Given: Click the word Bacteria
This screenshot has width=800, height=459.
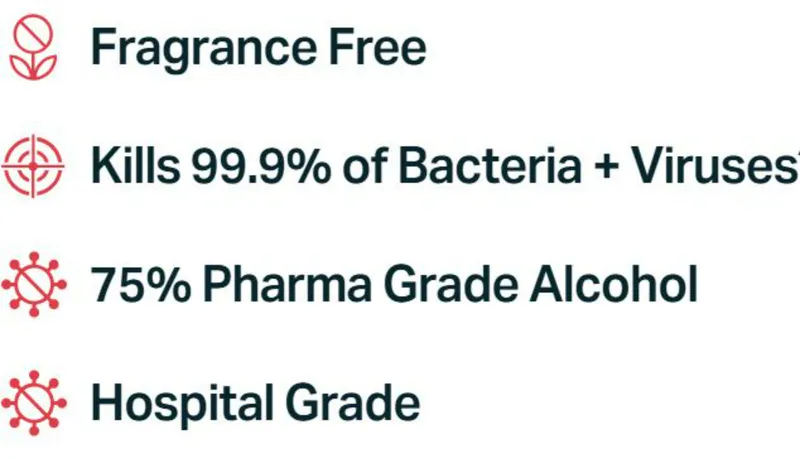Looking at the screenshot, I should pyautogui.click(x=490, y=166).
